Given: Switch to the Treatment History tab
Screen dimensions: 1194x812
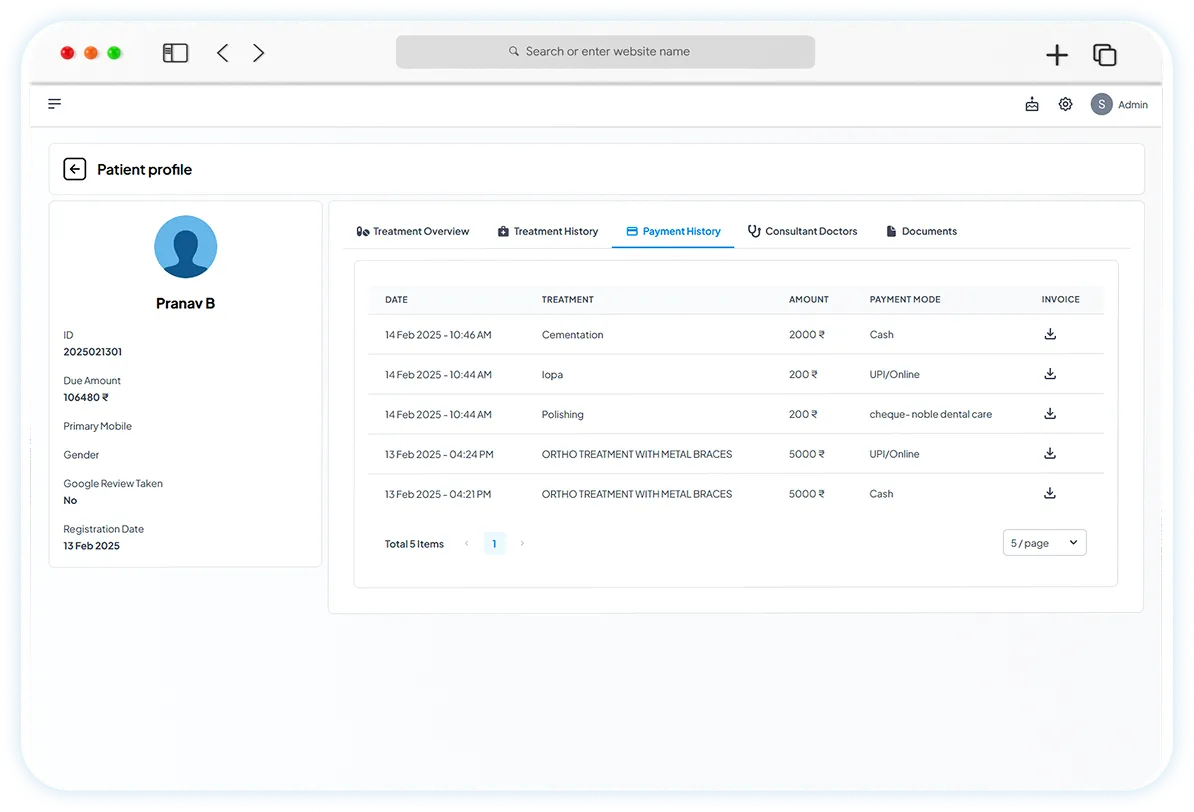Looking at the screenshot, I should click(x=548, y=232).
